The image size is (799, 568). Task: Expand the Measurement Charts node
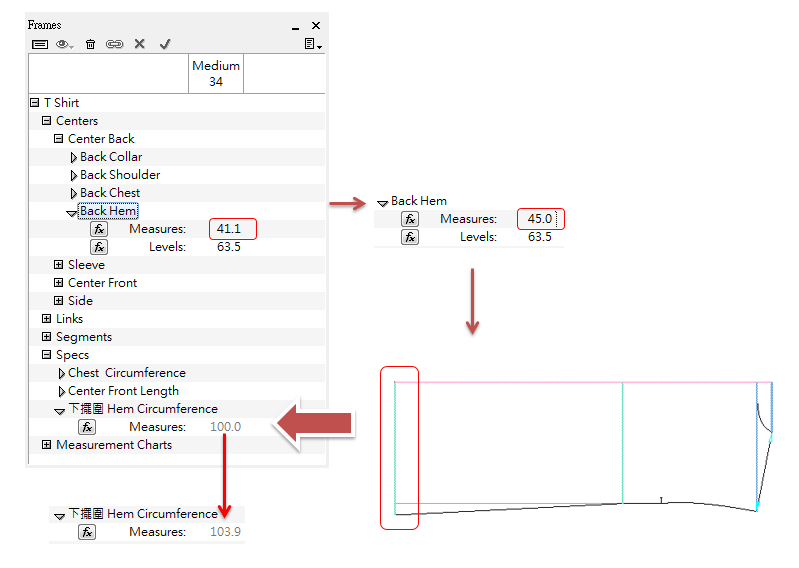[47, 445]
